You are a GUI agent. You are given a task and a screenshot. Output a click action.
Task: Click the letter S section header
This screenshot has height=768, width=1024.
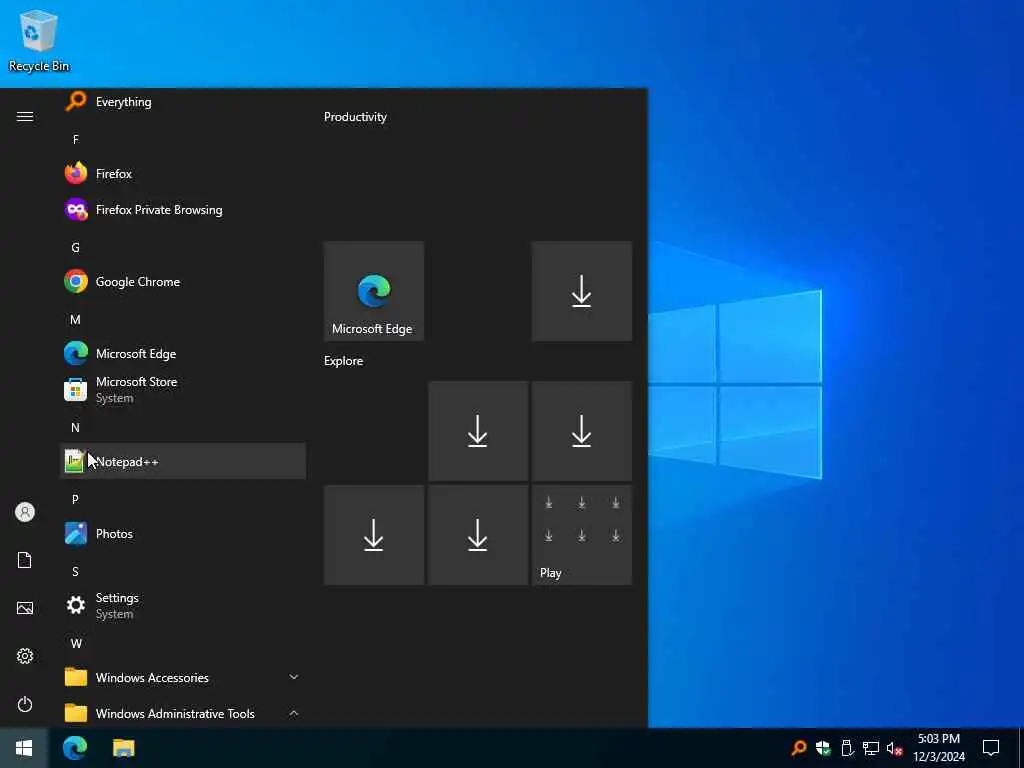click(76, 571)
